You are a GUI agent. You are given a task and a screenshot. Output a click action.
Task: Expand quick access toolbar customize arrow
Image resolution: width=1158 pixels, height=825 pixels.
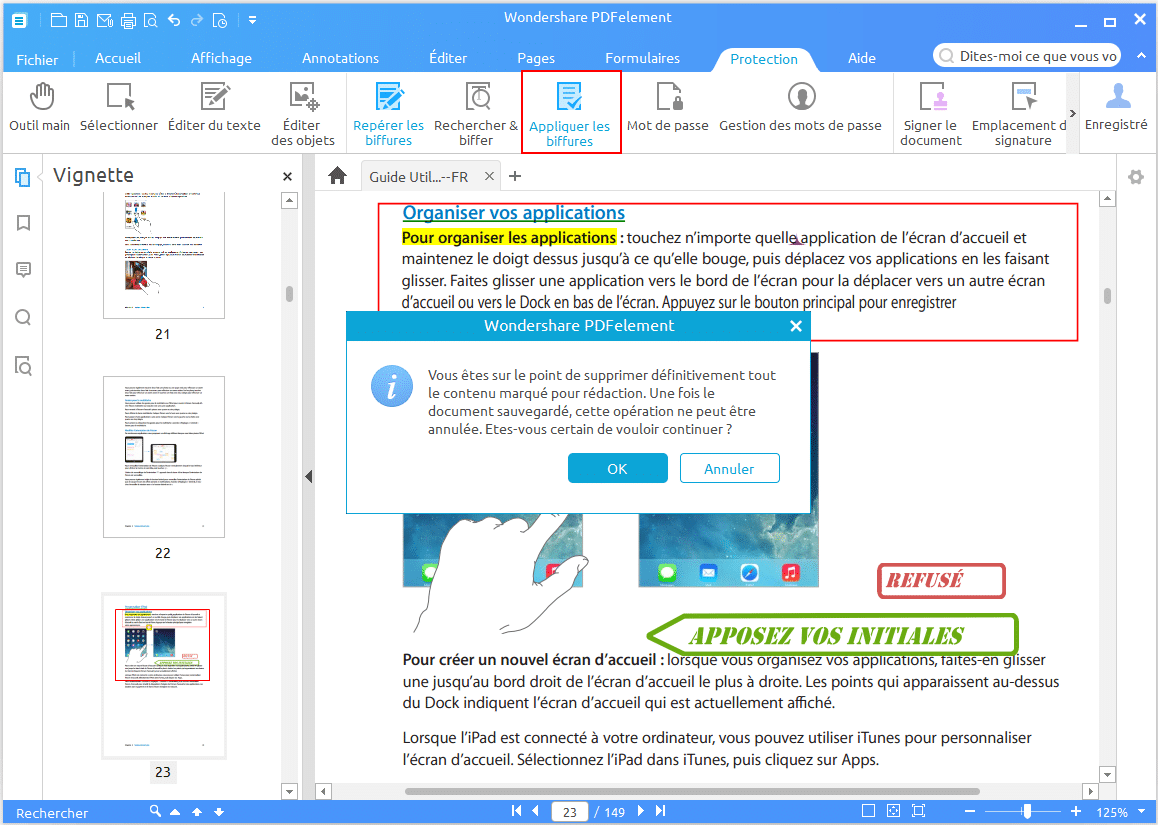(252, 20)
